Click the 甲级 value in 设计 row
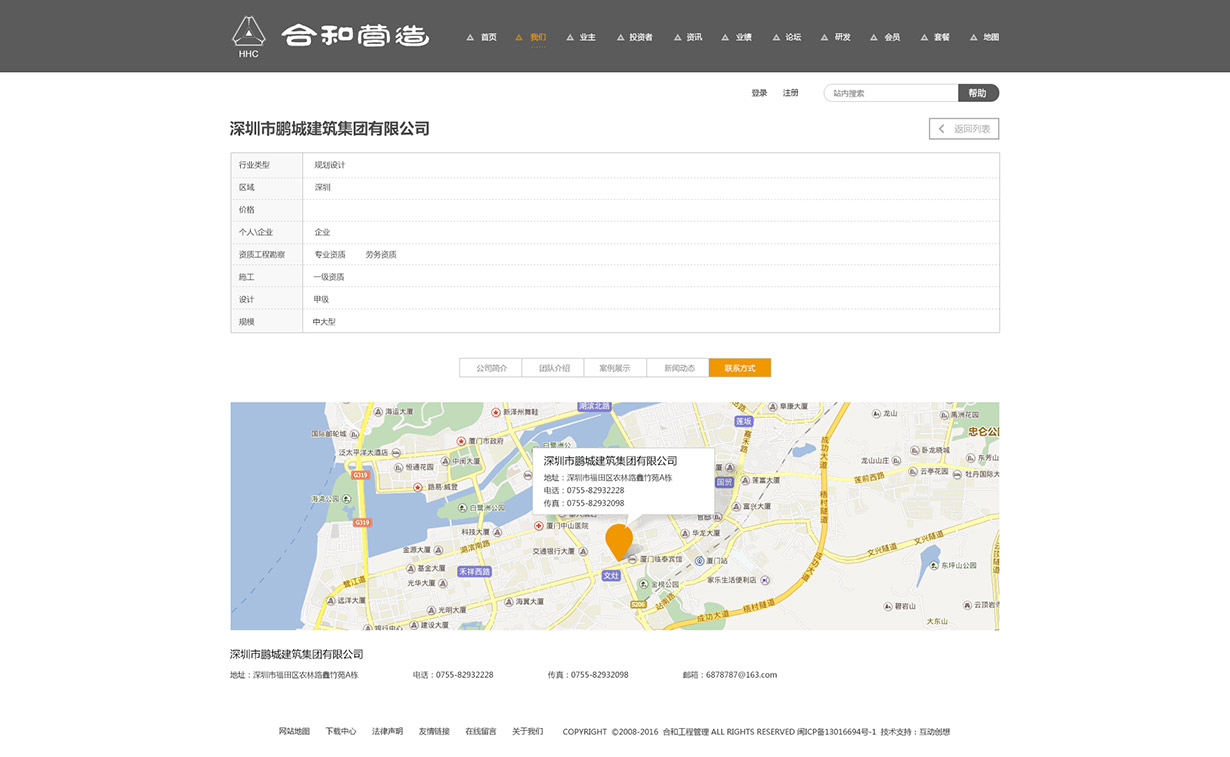Viewport: 1230px width, 757px height. 321,300
